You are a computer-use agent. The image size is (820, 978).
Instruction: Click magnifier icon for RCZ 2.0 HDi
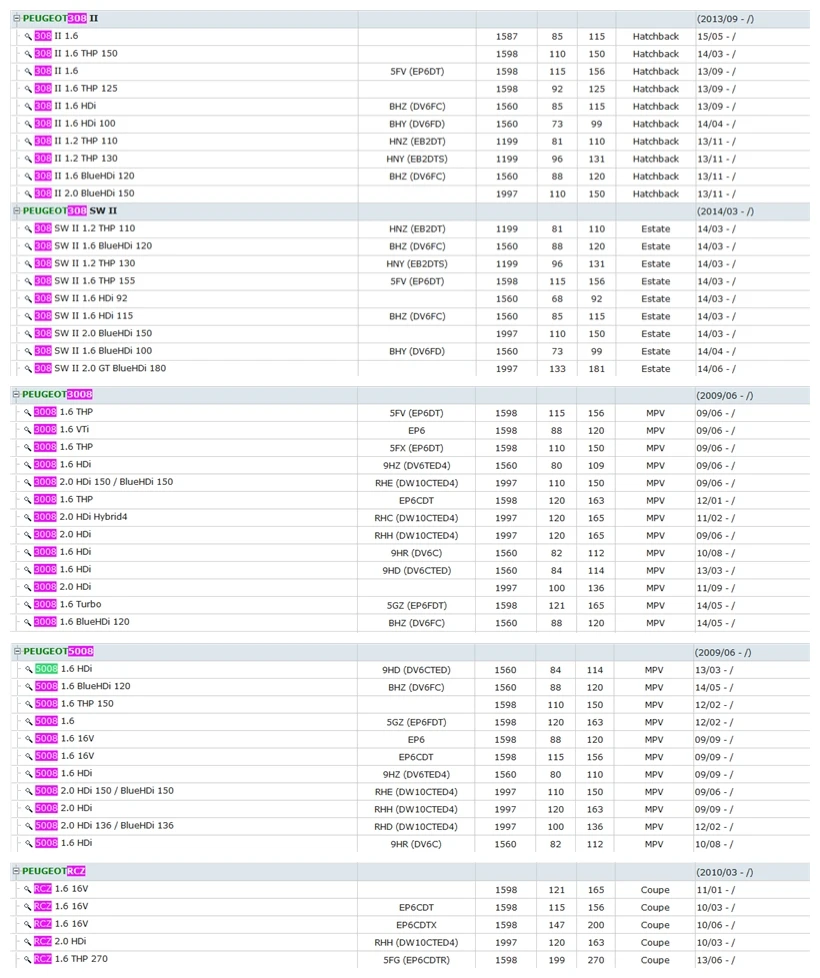[27, 942]
